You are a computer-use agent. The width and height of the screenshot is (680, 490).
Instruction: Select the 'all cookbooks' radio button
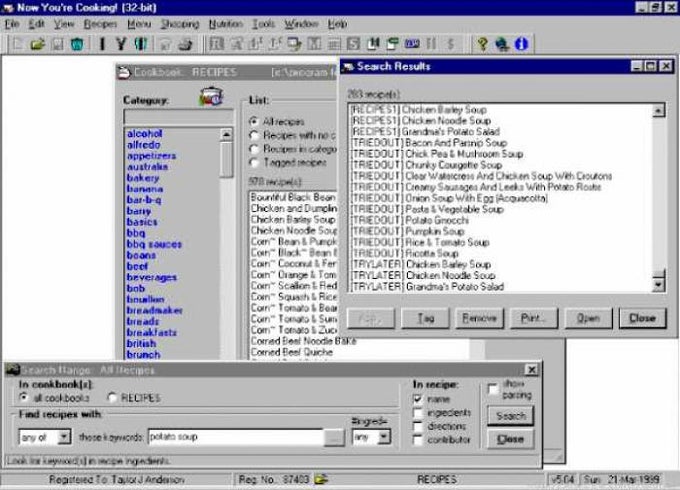click(24, 397)
